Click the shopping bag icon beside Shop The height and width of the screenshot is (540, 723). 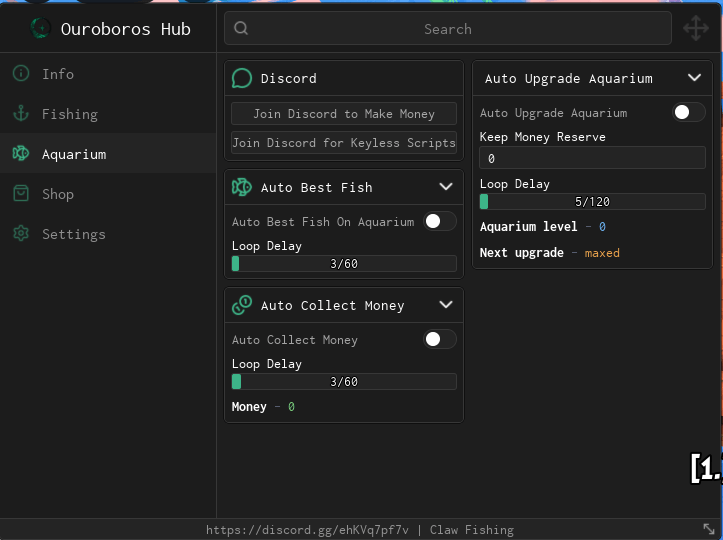(x=21, y=194)
